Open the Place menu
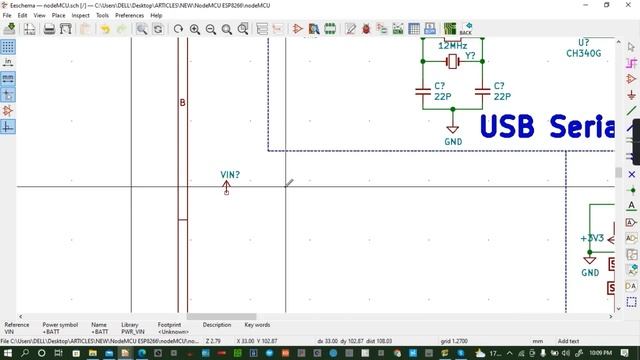The image size is (640, 360). click(x=58, y=15)
